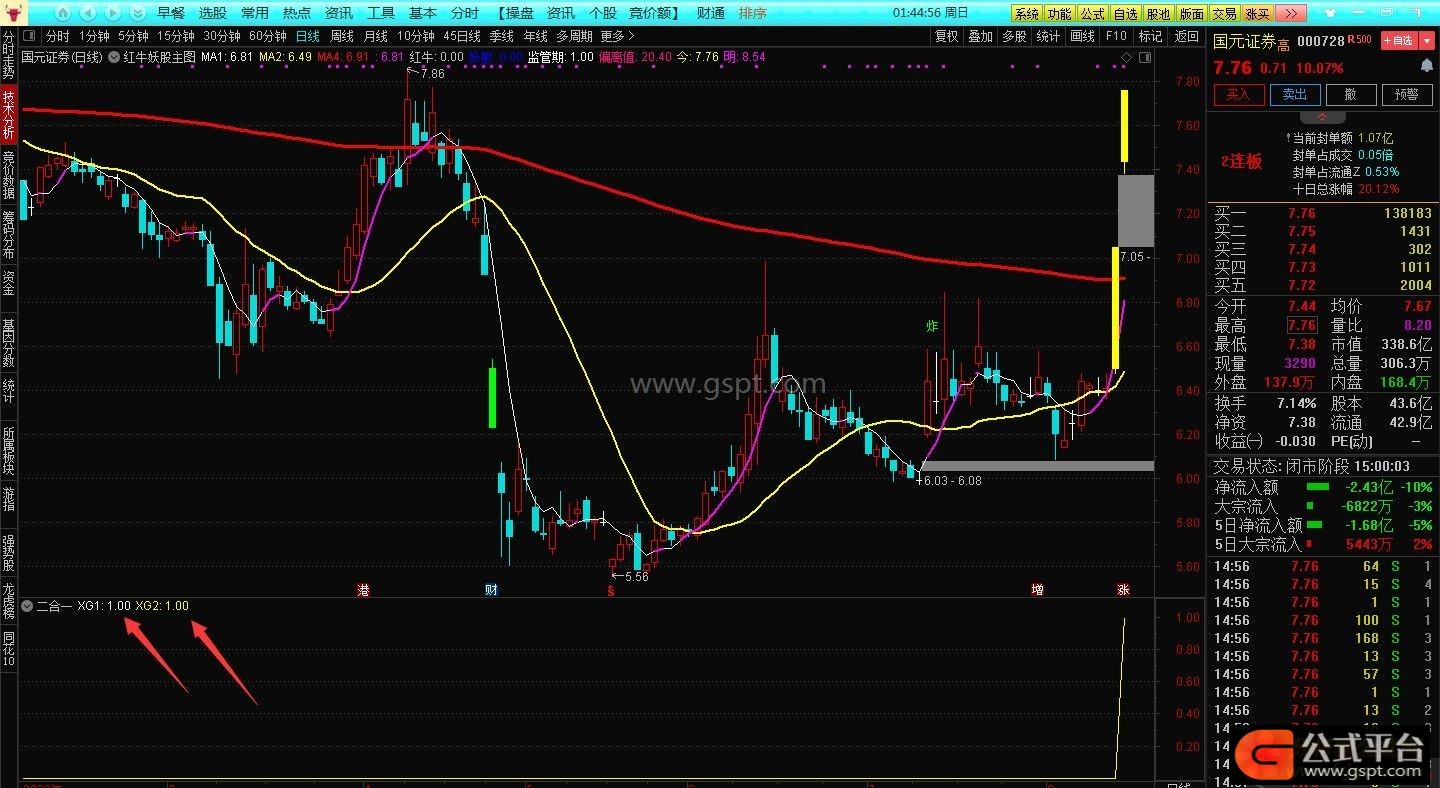Click 返回 to go back
The height and width of the screenshot is (788, 1440).
pos(1186,36)
